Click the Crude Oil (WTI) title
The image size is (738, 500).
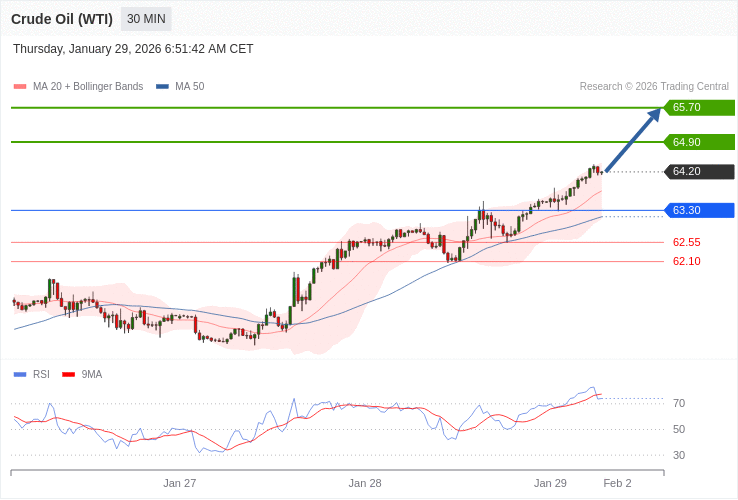click(x=62, y=19)
